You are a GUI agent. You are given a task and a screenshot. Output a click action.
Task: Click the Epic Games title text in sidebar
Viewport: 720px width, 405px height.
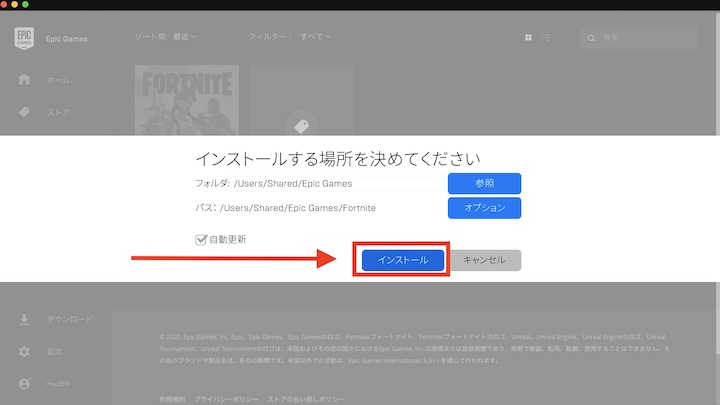[67, 39]
